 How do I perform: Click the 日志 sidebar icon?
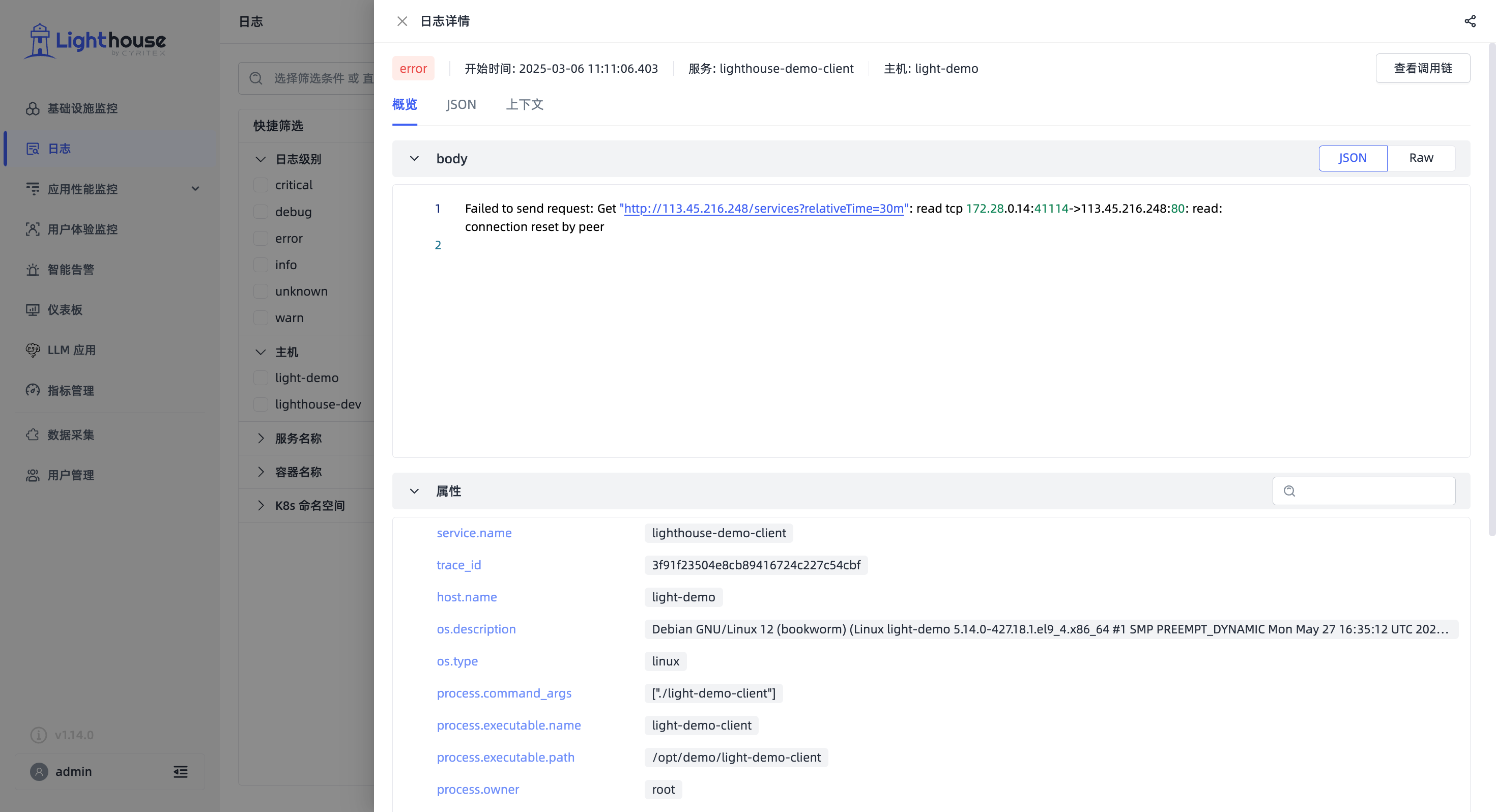point(33,149)
